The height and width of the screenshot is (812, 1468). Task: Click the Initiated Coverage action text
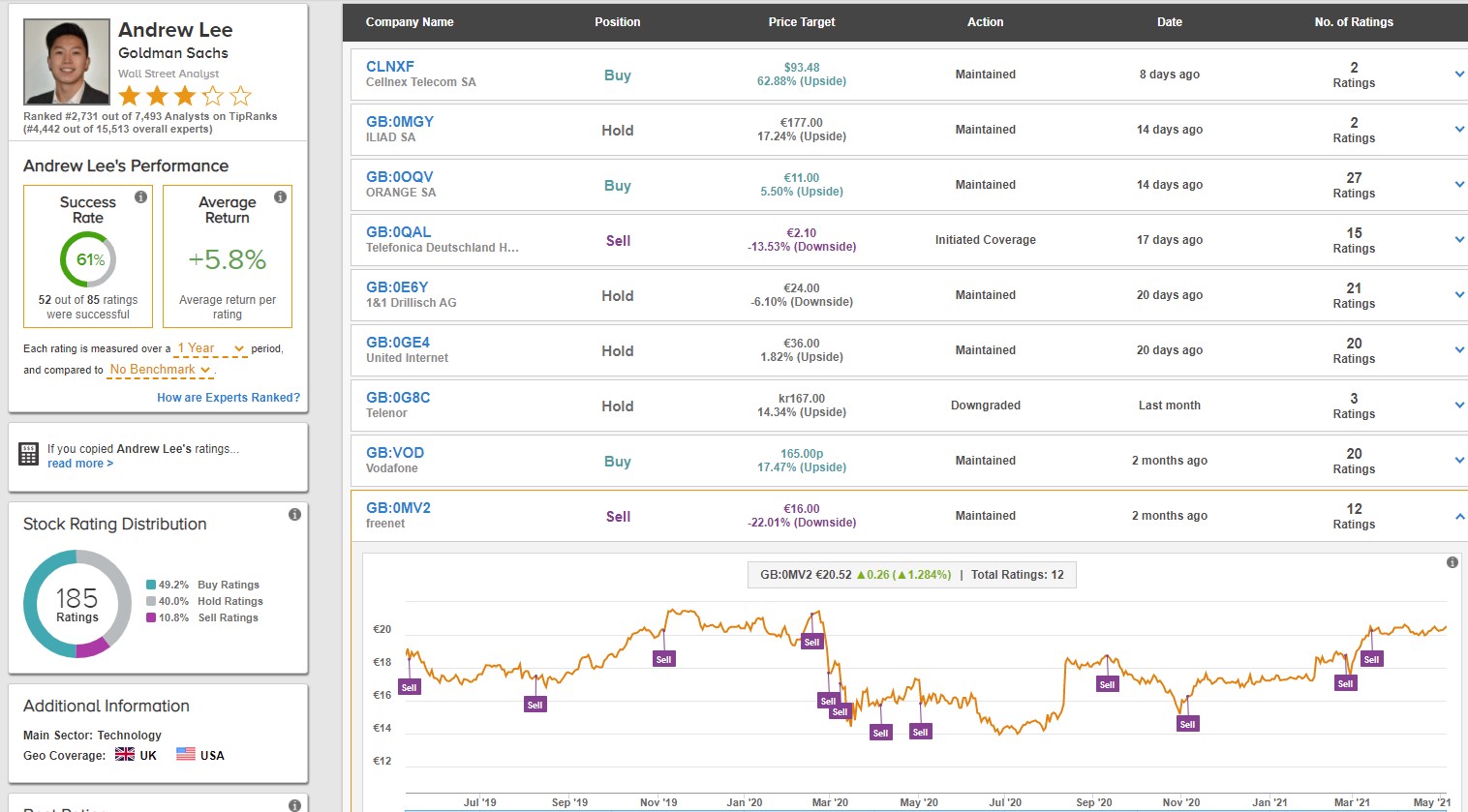986,240
